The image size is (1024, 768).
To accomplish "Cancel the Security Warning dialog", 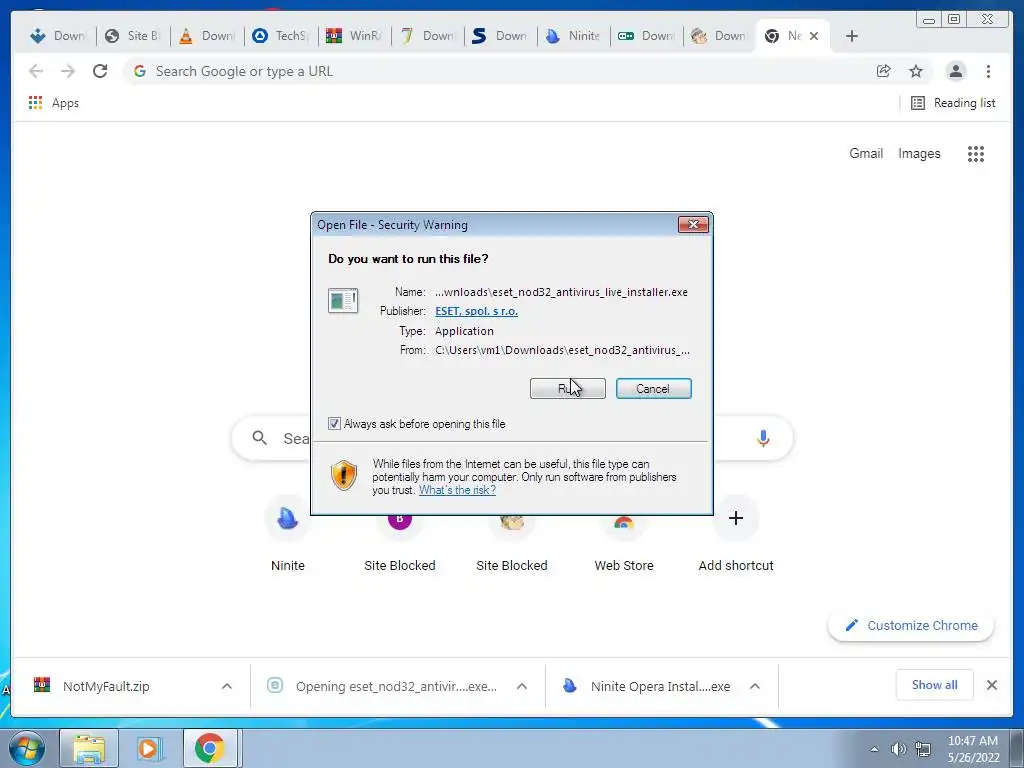I will 653,389.
